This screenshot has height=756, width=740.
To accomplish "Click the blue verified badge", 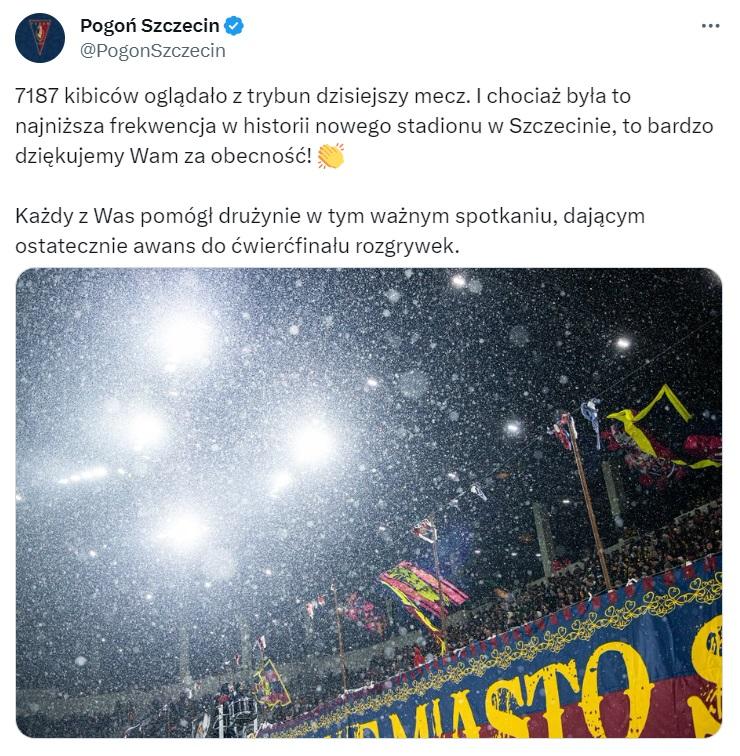I will [x=235, y=26].
